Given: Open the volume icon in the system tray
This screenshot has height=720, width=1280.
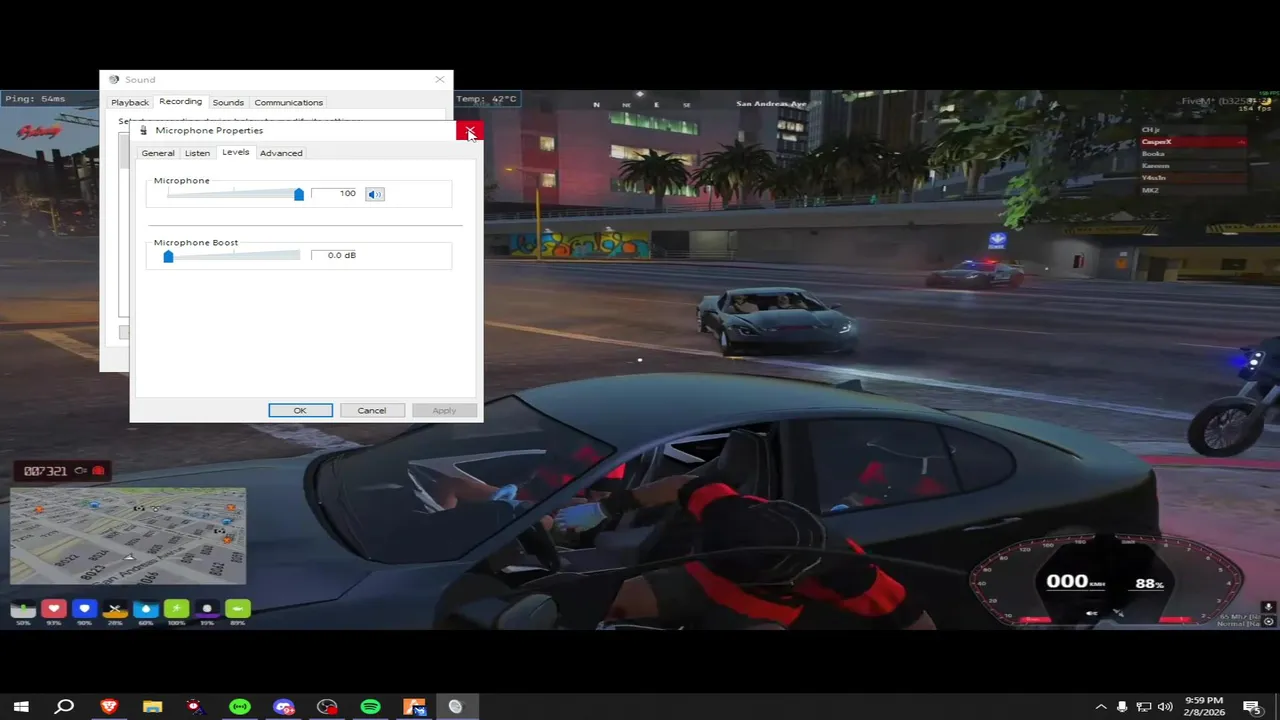Looking at the screenshot, I should [1165, 707].
